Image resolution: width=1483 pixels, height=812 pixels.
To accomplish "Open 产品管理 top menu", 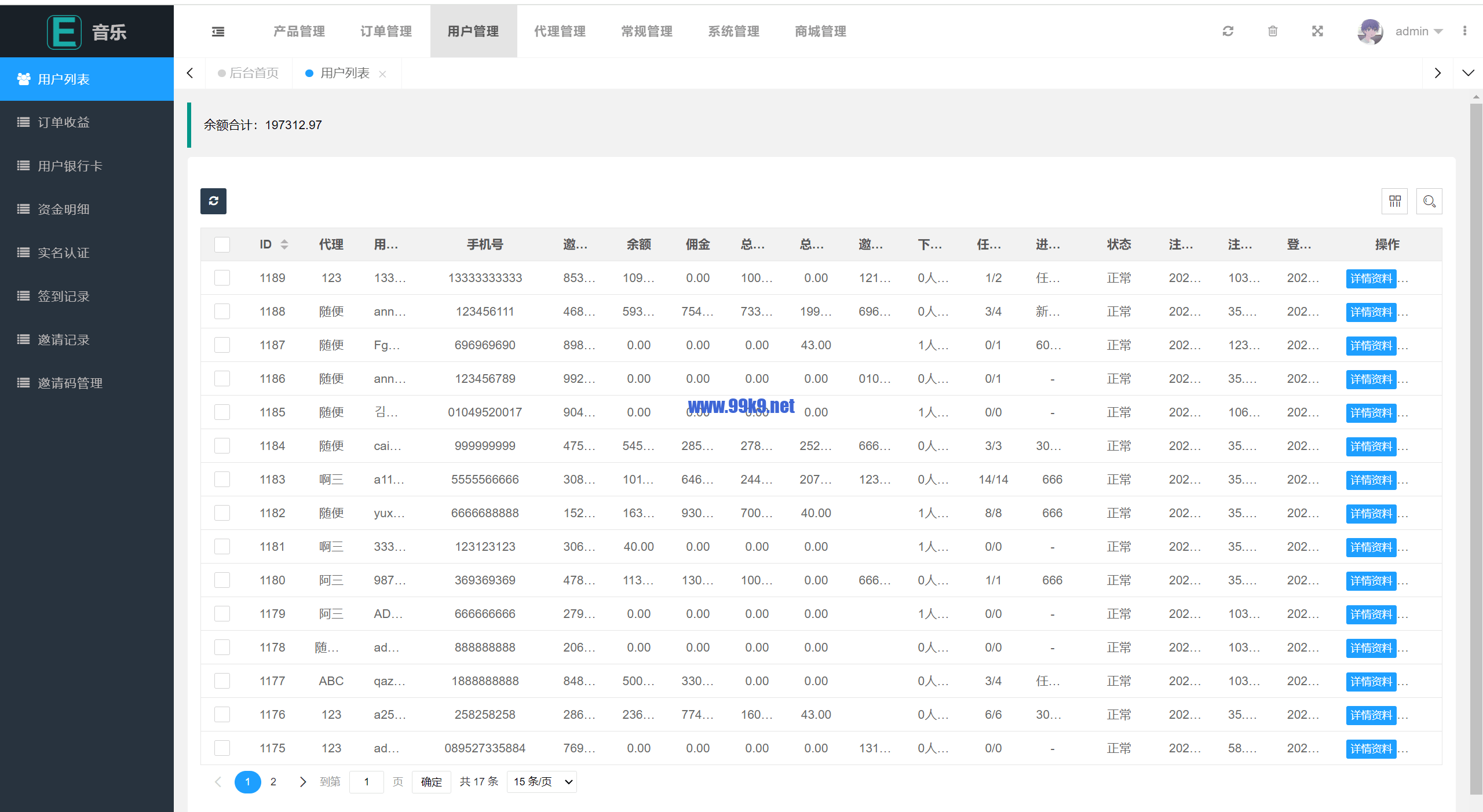I will [x=299, y=31].
